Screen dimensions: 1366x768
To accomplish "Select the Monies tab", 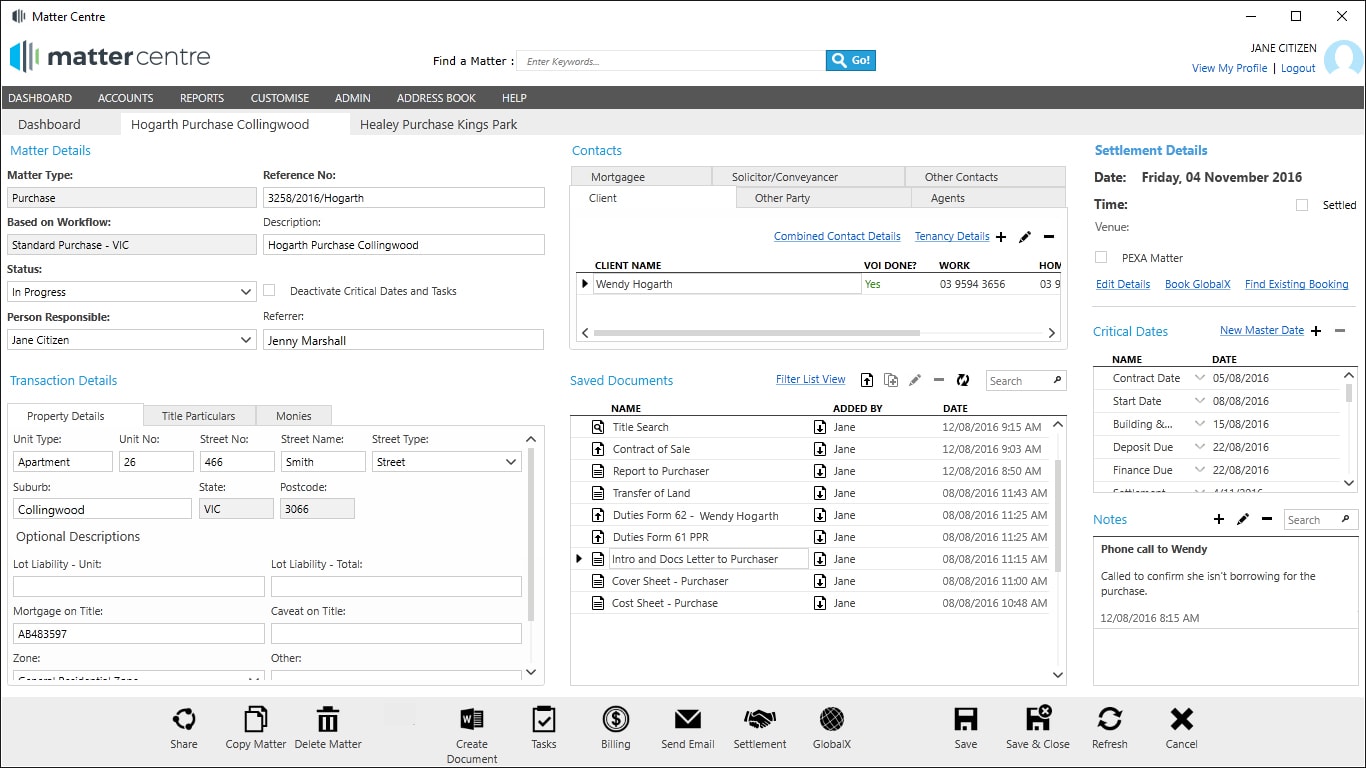I will (294, 416).
